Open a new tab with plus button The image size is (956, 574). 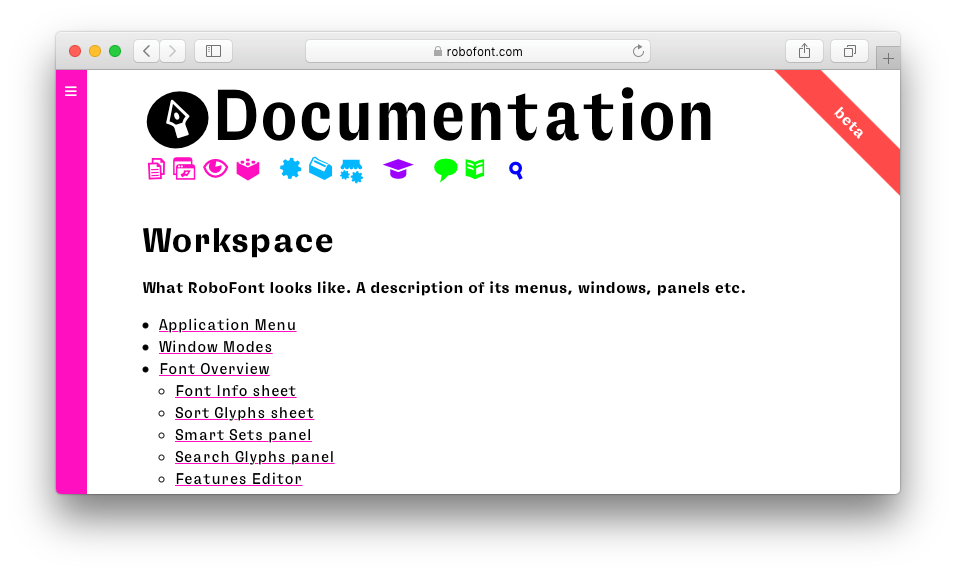click(x=888, y=59)
